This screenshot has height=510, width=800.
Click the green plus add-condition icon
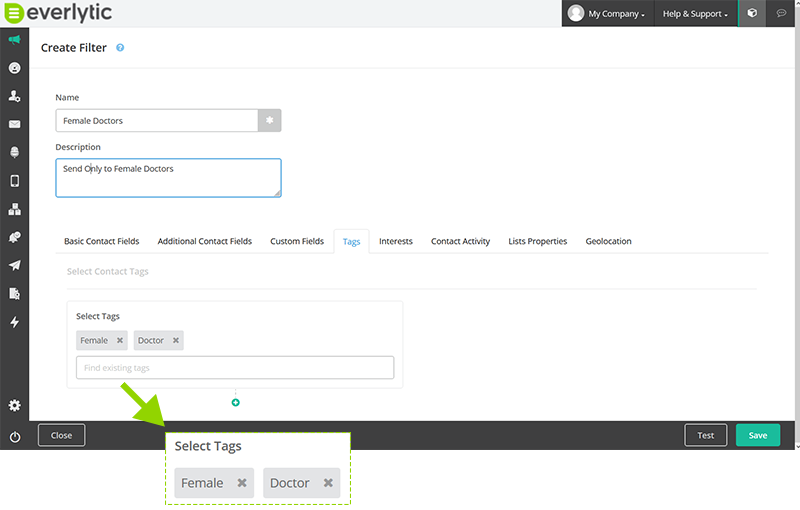pyautogui.click(x=235, y=402)
